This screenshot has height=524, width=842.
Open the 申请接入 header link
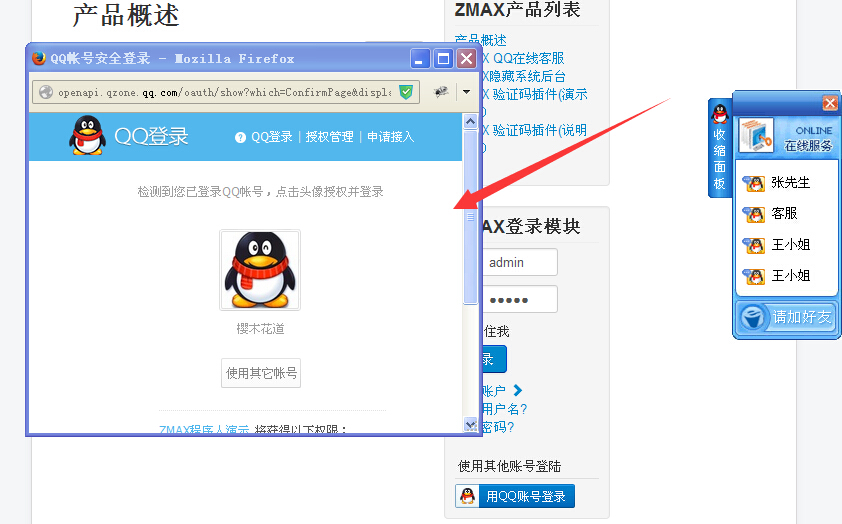click(390, 137)
